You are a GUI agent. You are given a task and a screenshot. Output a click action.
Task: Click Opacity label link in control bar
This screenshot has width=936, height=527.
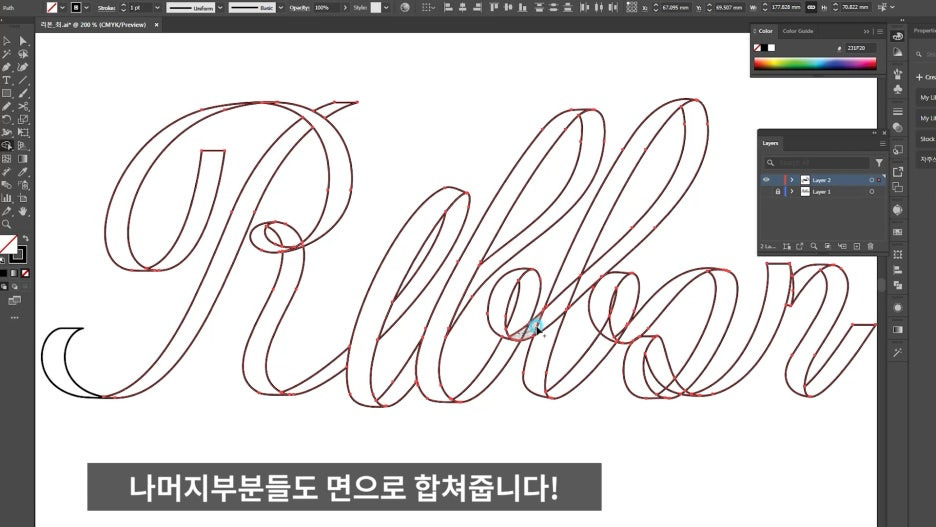[x=299, y=8]
